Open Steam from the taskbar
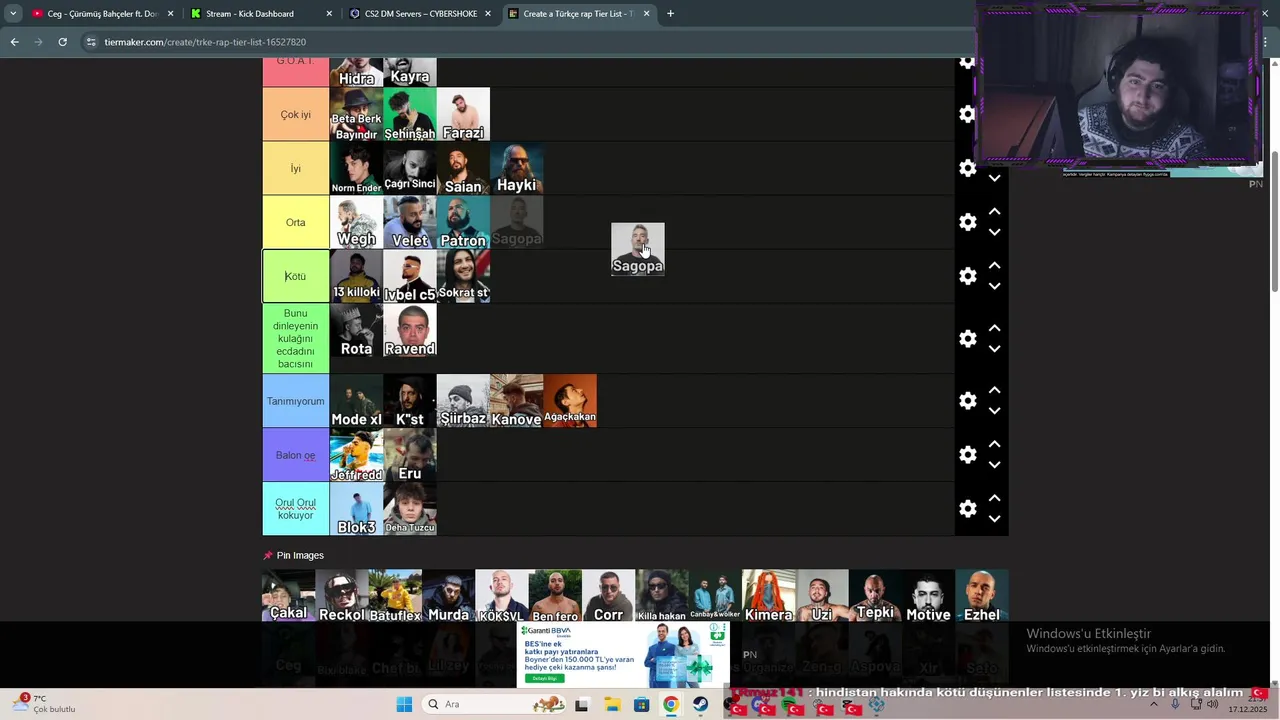This screenshot has width=1280, height=720. click(701, 704)
